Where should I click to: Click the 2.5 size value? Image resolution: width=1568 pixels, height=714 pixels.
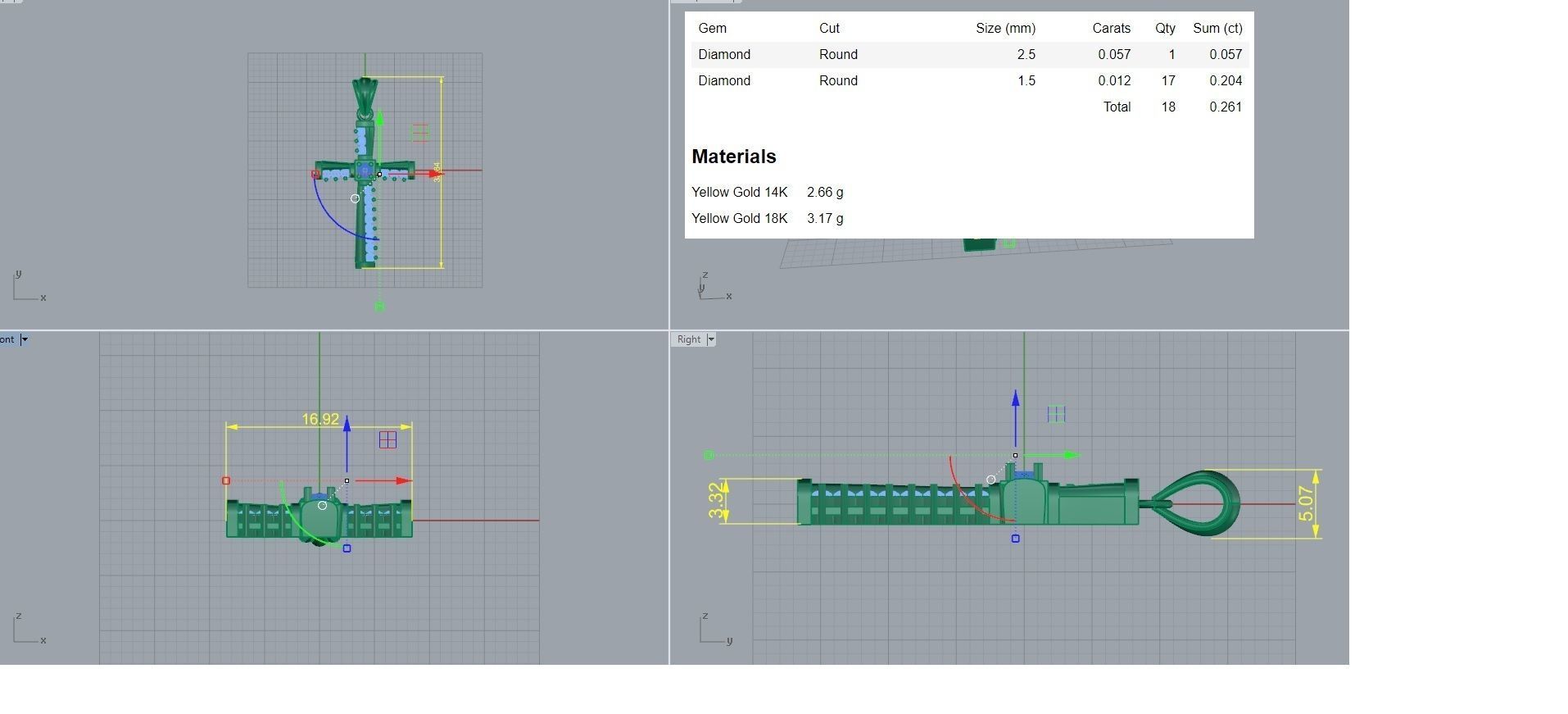pyautogui.click(x=1026, y=54)
